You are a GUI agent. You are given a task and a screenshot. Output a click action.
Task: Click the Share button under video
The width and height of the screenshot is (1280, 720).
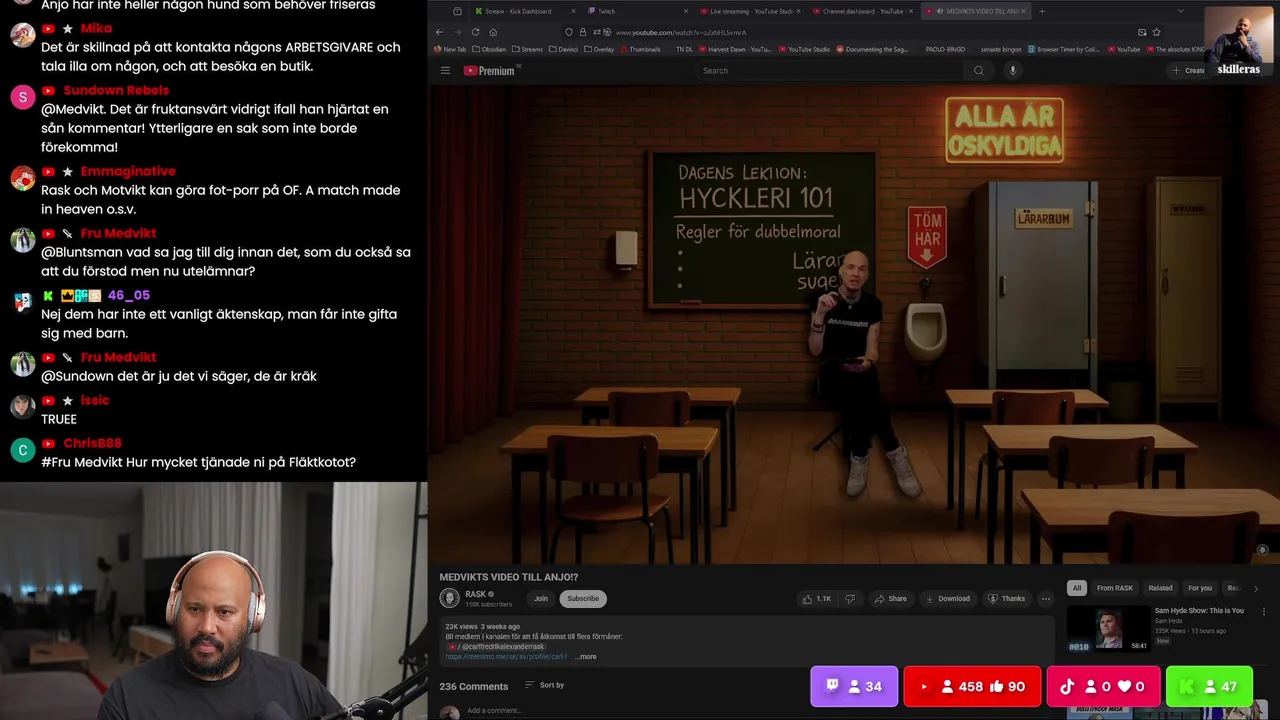click(x=890, y=599)
